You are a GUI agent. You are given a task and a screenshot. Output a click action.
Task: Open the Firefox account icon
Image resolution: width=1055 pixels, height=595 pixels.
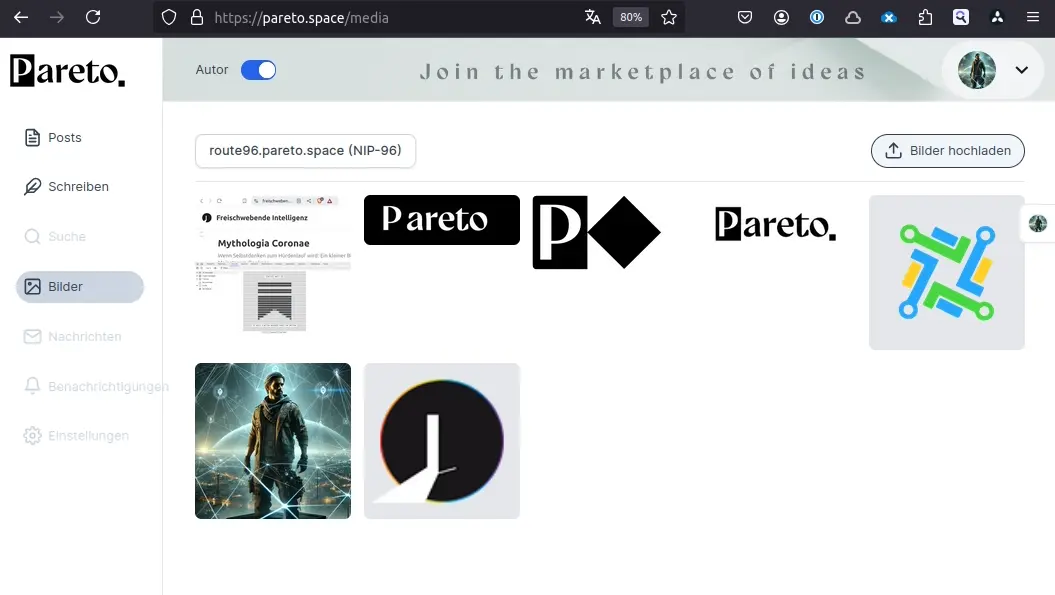tap(781, 18)
